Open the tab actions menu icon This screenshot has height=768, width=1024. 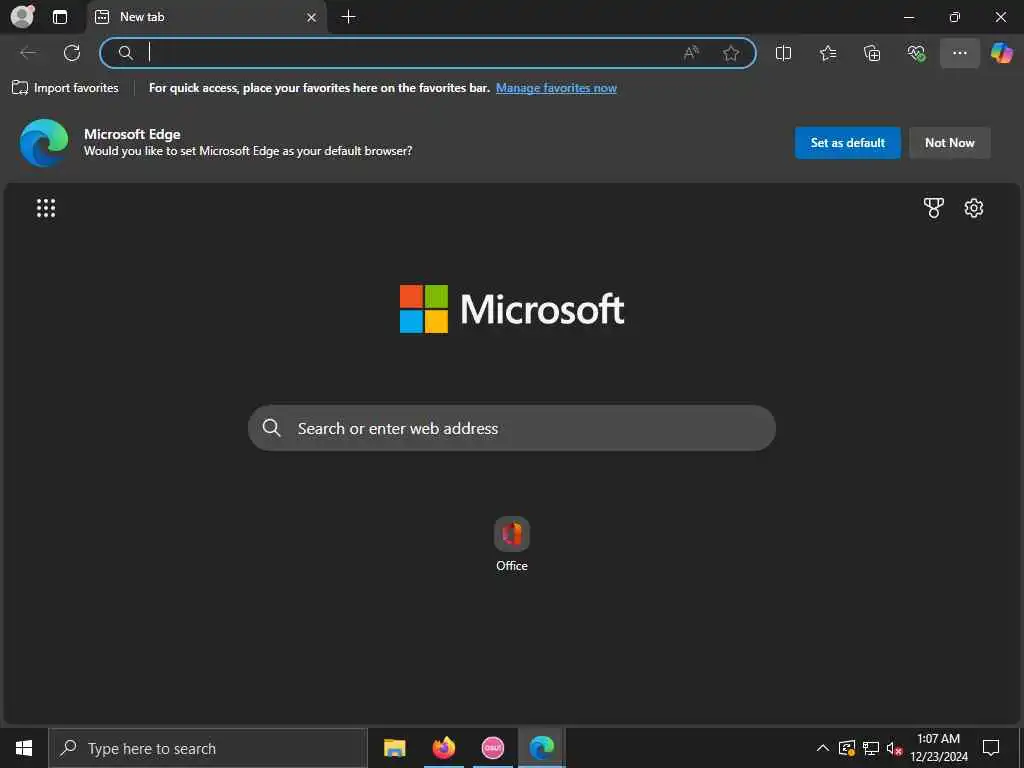[59, 17]
